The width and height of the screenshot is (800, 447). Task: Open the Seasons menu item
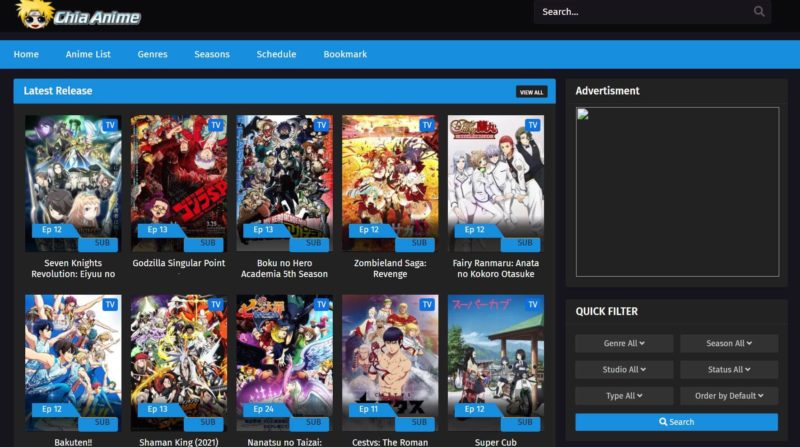coord(212,54)
